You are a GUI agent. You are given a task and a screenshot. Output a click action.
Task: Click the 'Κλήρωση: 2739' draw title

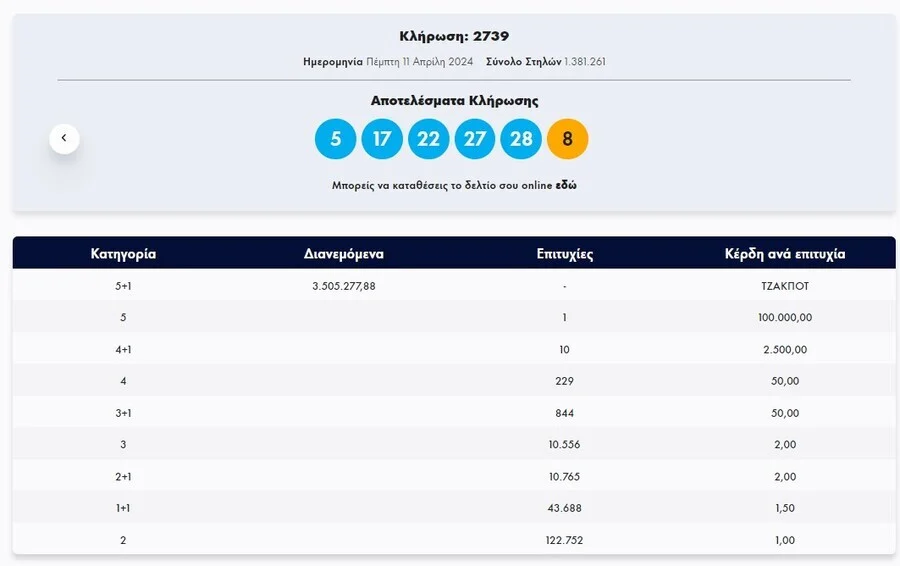[454, 37]
